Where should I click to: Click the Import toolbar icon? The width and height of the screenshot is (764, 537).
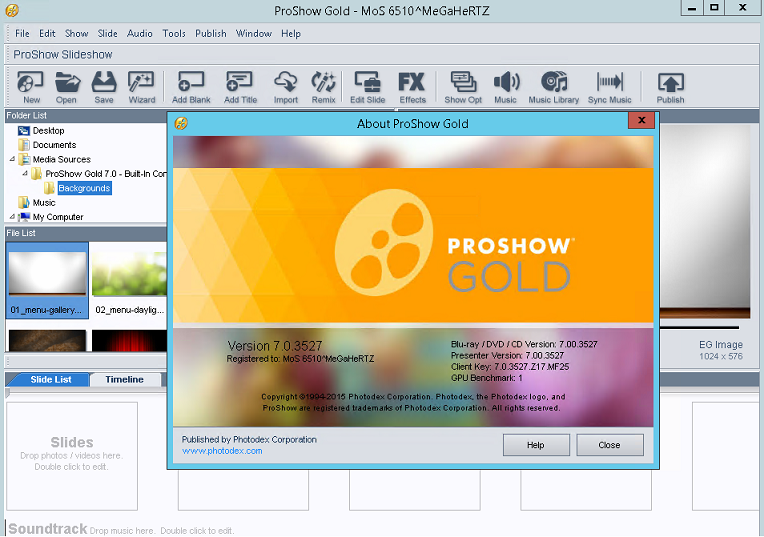coord(286,87)
